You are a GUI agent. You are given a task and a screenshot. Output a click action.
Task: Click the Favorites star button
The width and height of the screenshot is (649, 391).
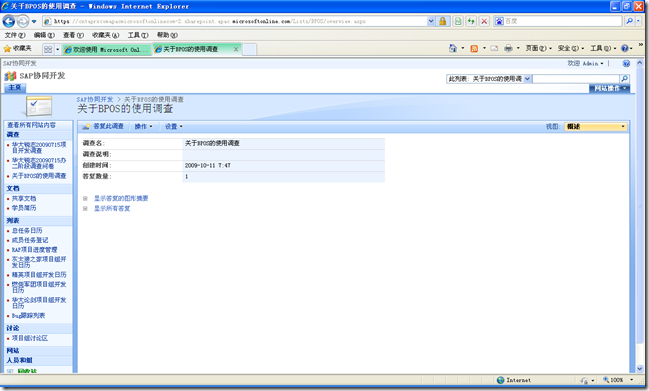coord(18,49)
